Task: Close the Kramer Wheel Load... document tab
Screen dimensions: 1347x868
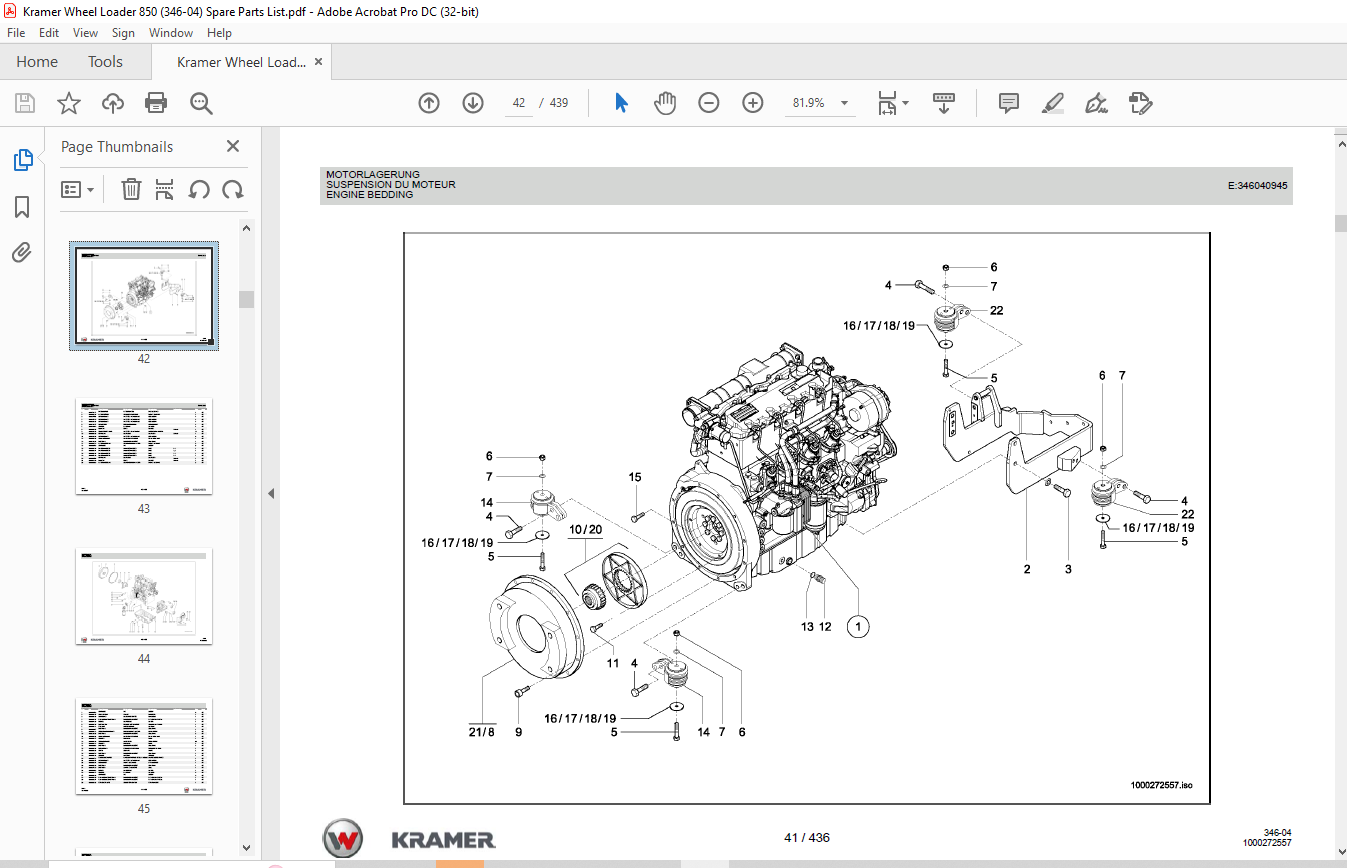Action: tap(319, 62)
